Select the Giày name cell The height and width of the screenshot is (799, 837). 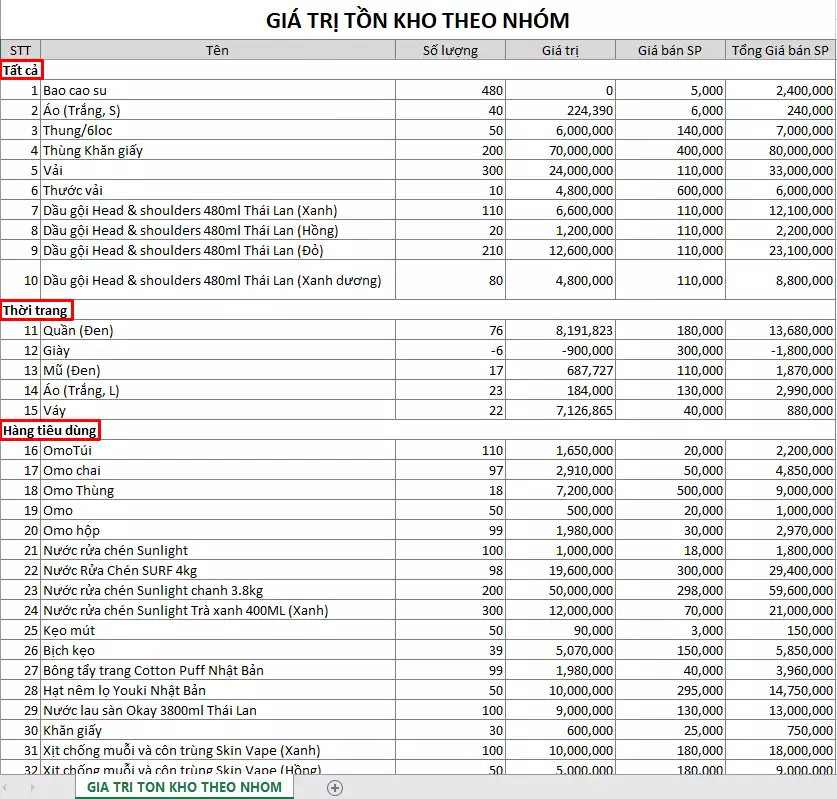point(218,350)
